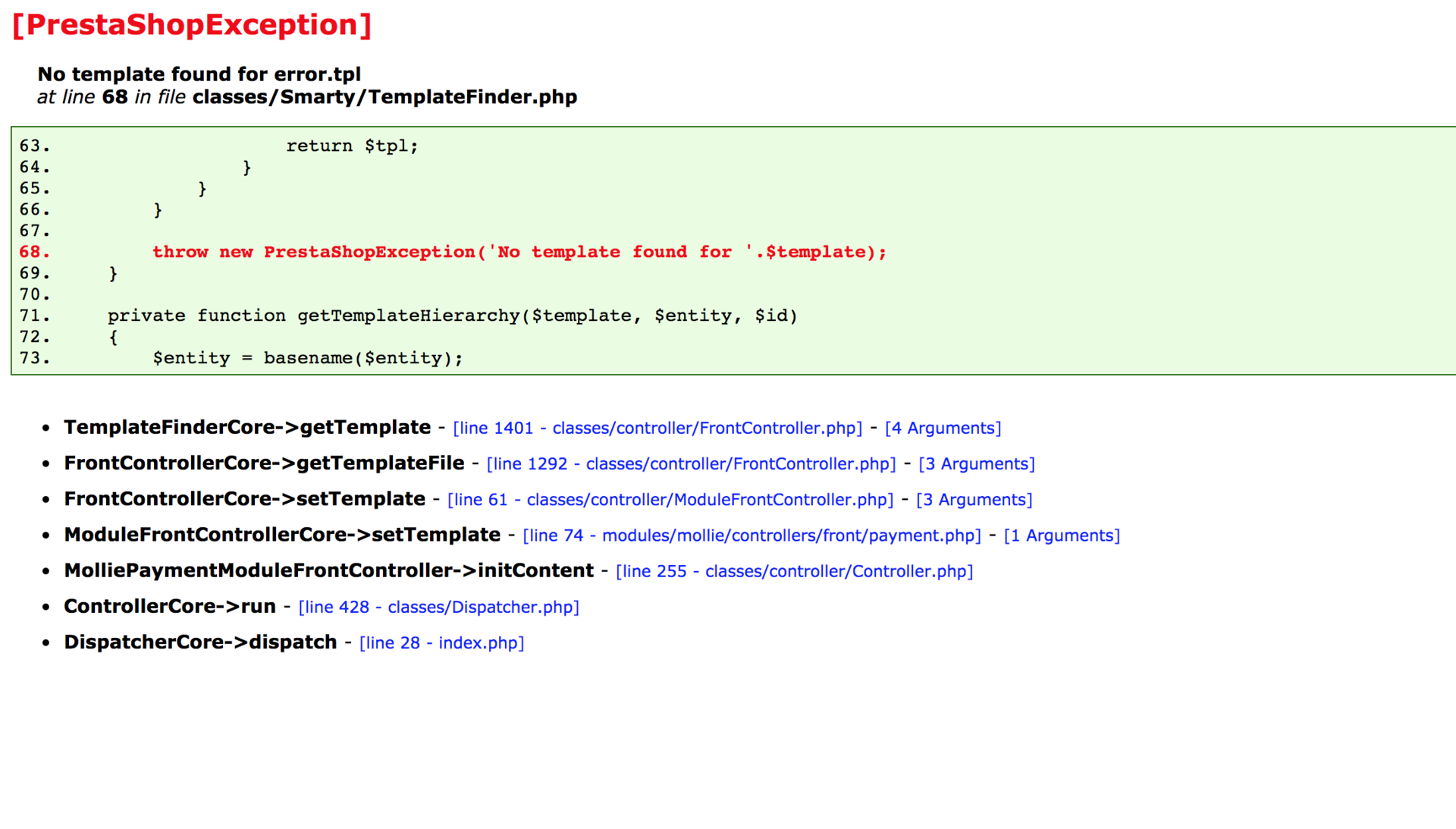Click the highlighted throw statement on line 68
This screenshot has width=1456, height=829.
click(x=519, y=252)
